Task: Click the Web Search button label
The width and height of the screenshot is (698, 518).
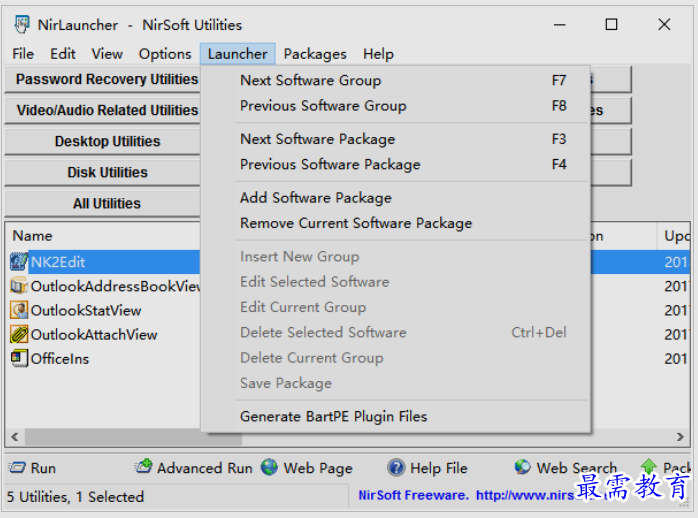Action: (577, 468)
